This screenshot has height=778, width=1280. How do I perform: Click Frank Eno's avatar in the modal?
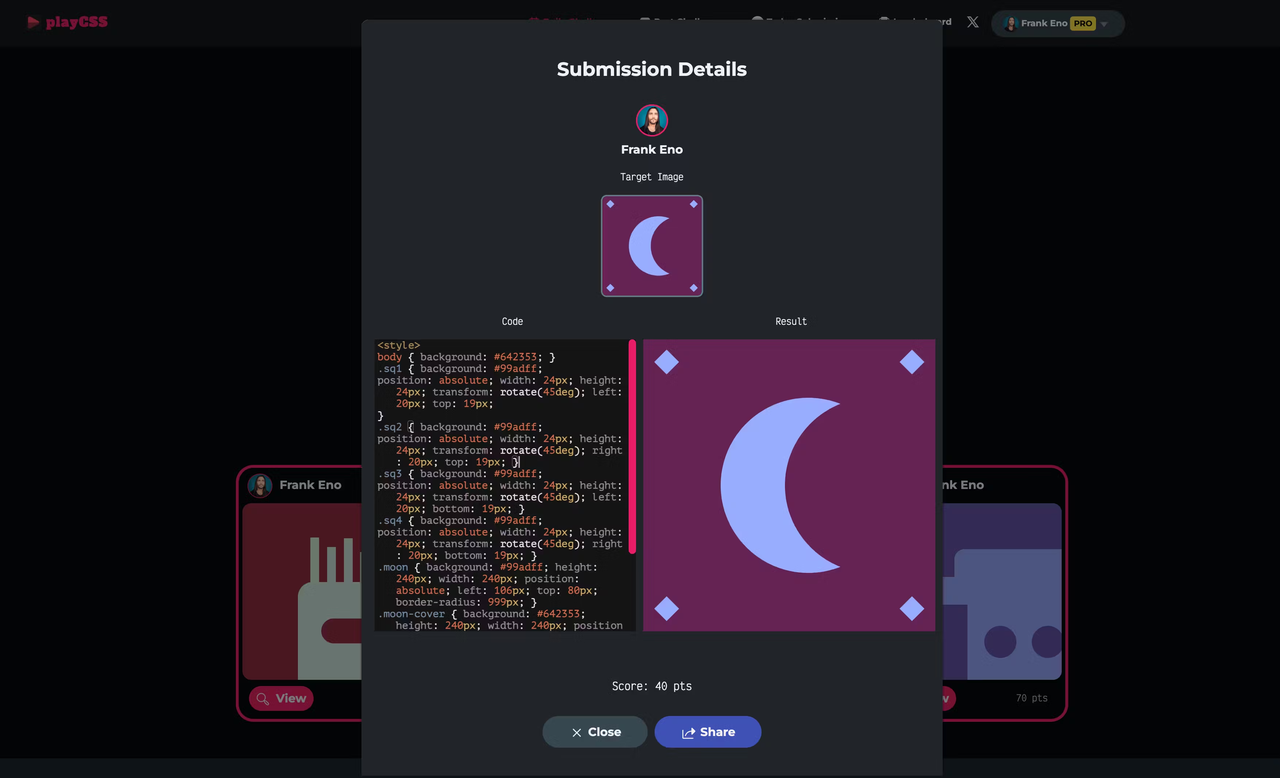coord(652,119)
